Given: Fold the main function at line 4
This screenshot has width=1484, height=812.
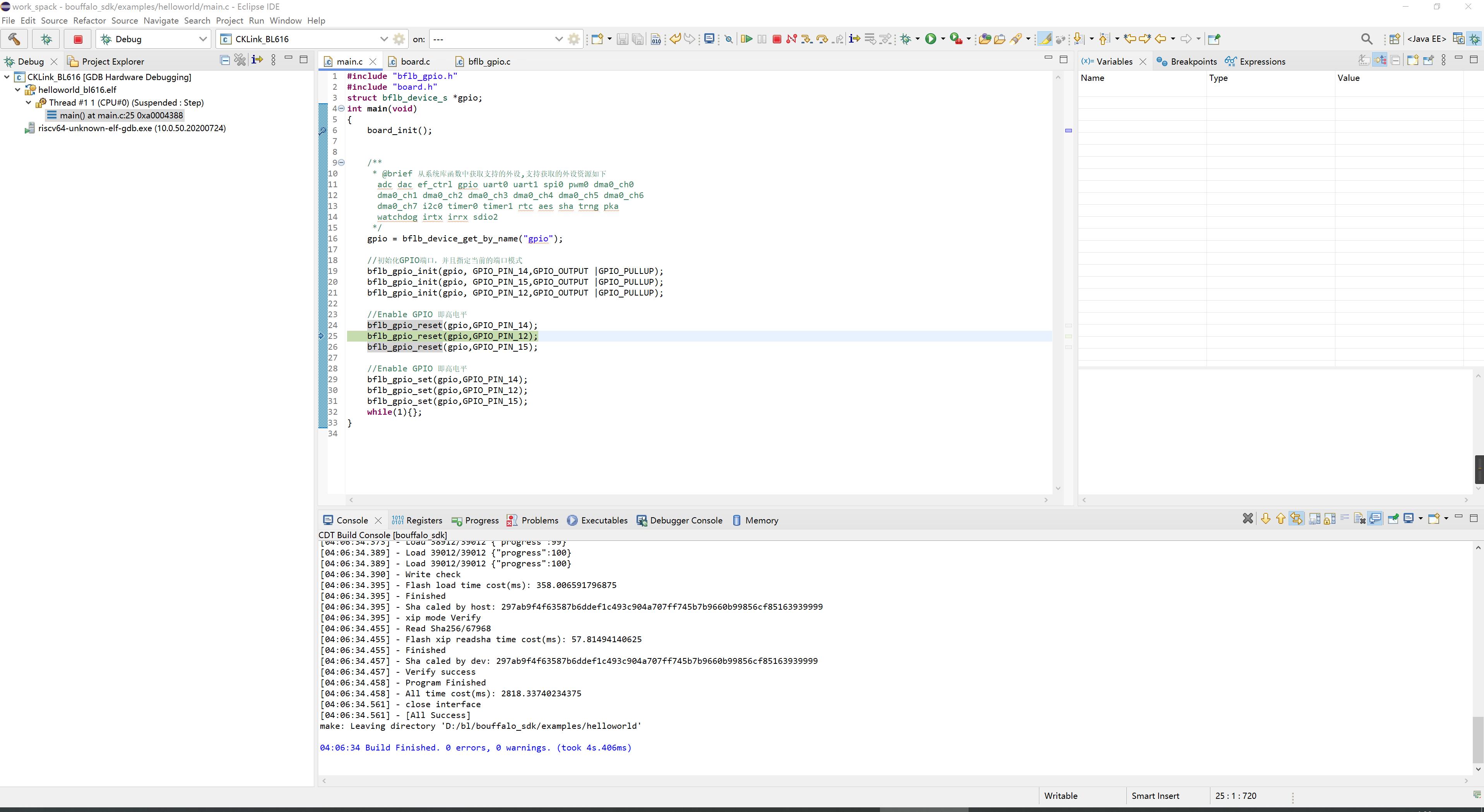Looking at the screenshot, I should coord(342,108).
